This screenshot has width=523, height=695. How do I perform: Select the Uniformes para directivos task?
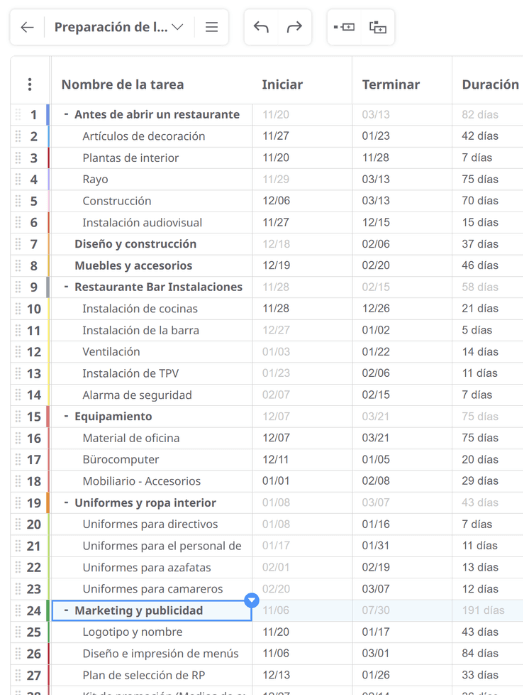tap(150, 524)
